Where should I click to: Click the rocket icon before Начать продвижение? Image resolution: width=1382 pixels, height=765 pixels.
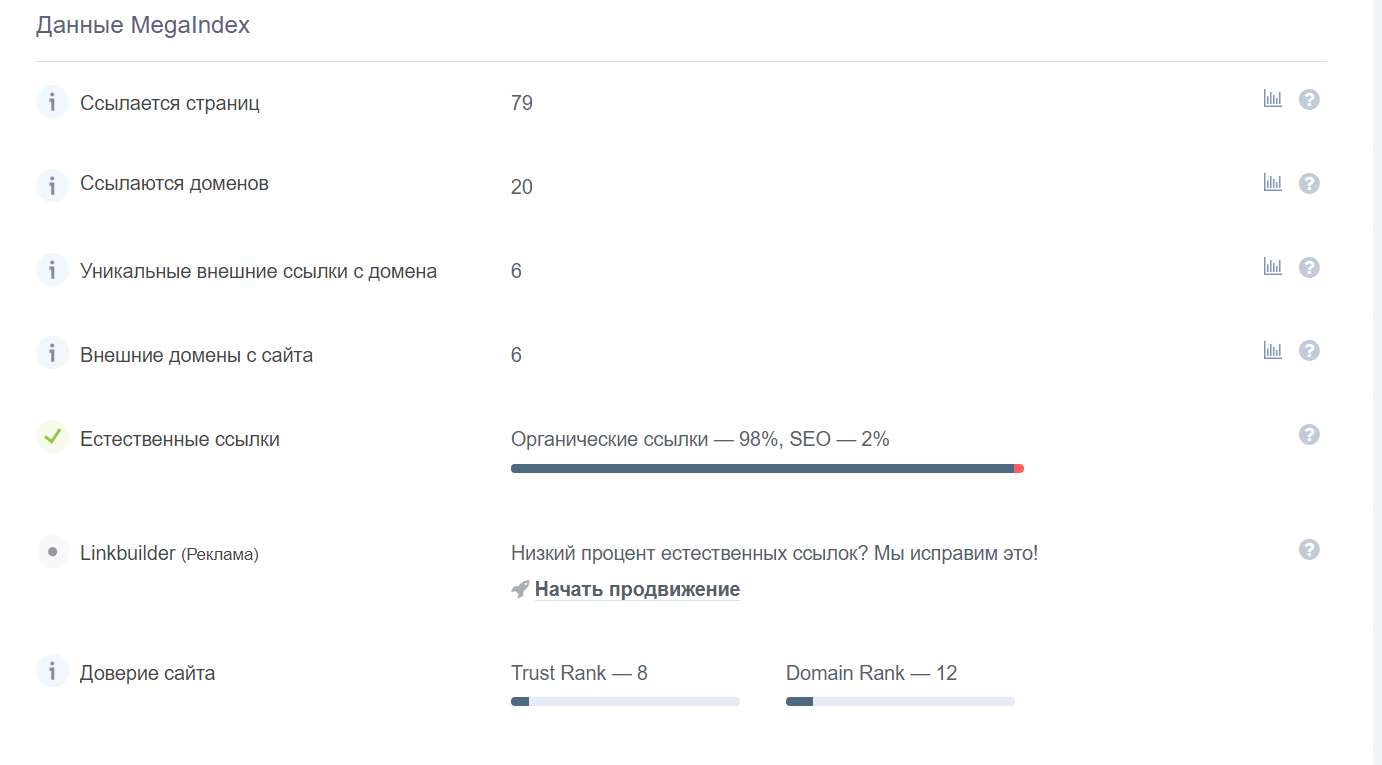tap(520, 590)
